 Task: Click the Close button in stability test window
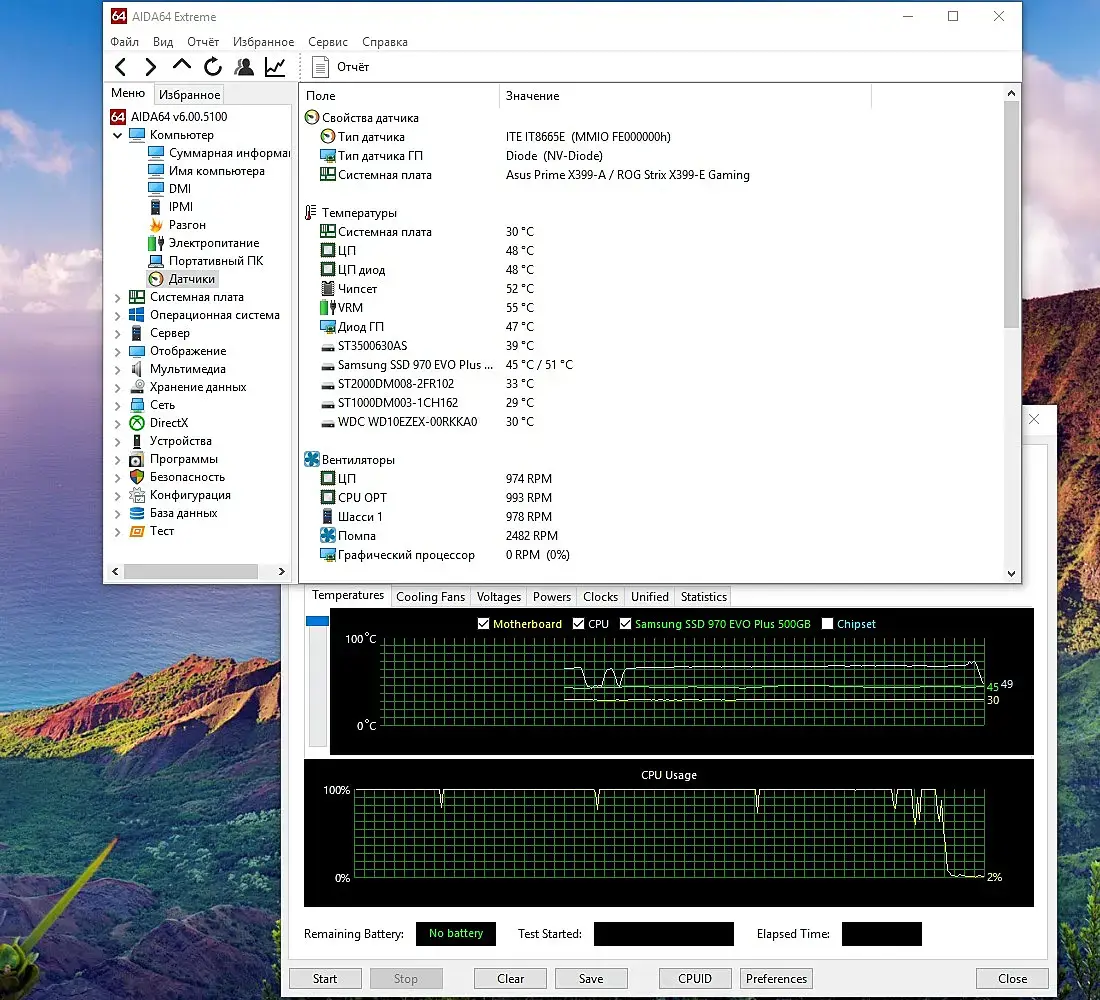pyautogui.click(x=1012, y=978)
